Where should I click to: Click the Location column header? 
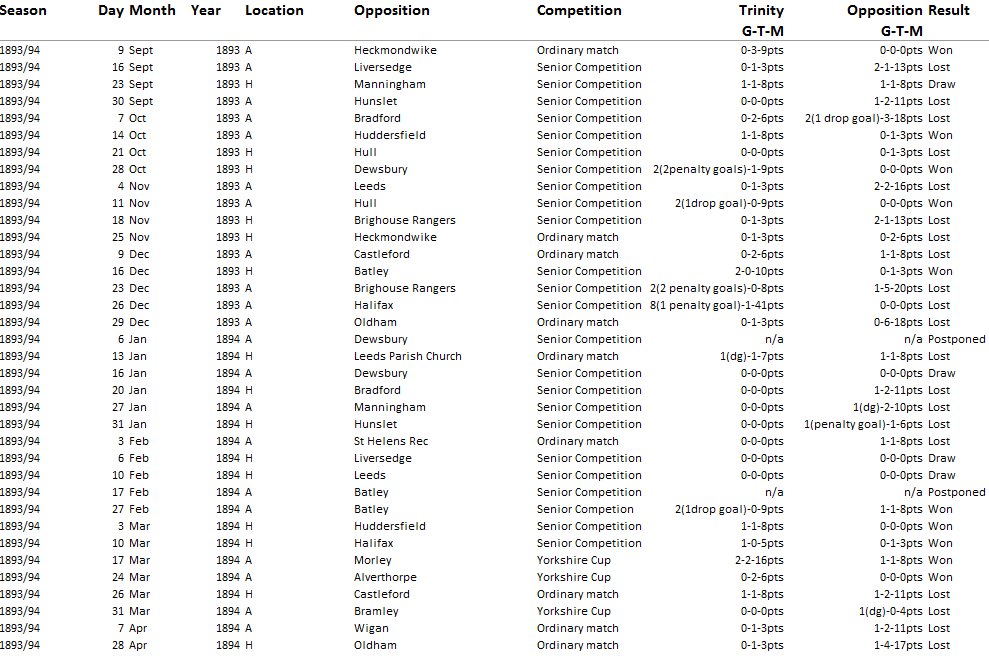274,10
